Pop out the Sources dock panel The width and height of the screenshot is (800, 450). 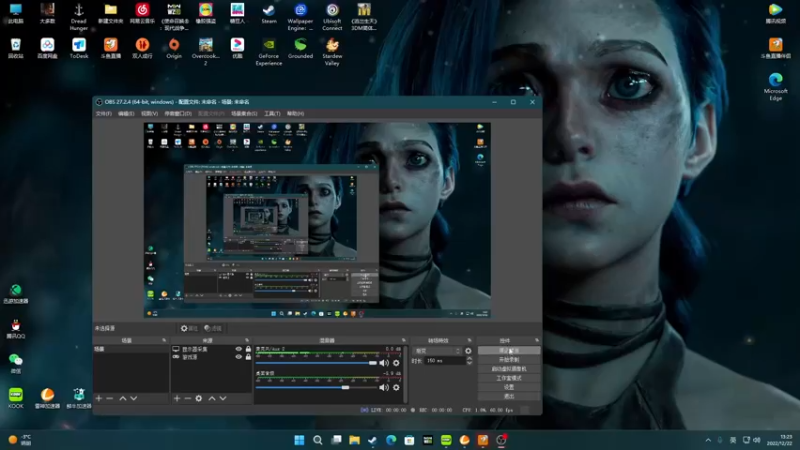coord(247,340)
